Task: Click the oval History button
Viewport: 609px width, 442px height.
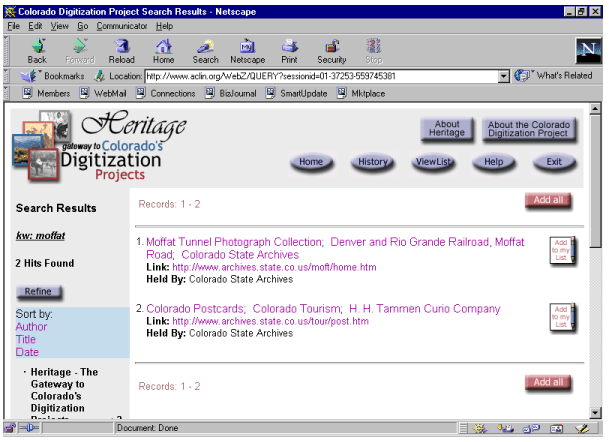Action: coord(372,162)
